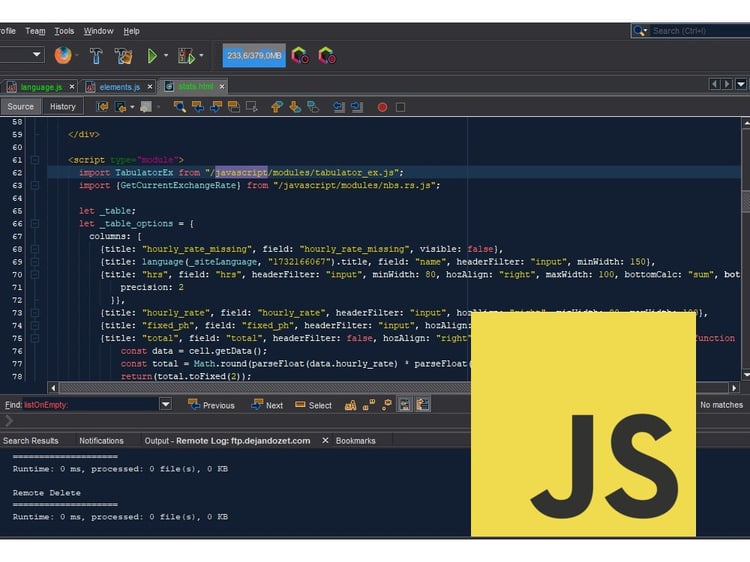Open the Firefox browser dropdown arrow
The height and width of the screenshot is (562, 750).
coord(77,55)
